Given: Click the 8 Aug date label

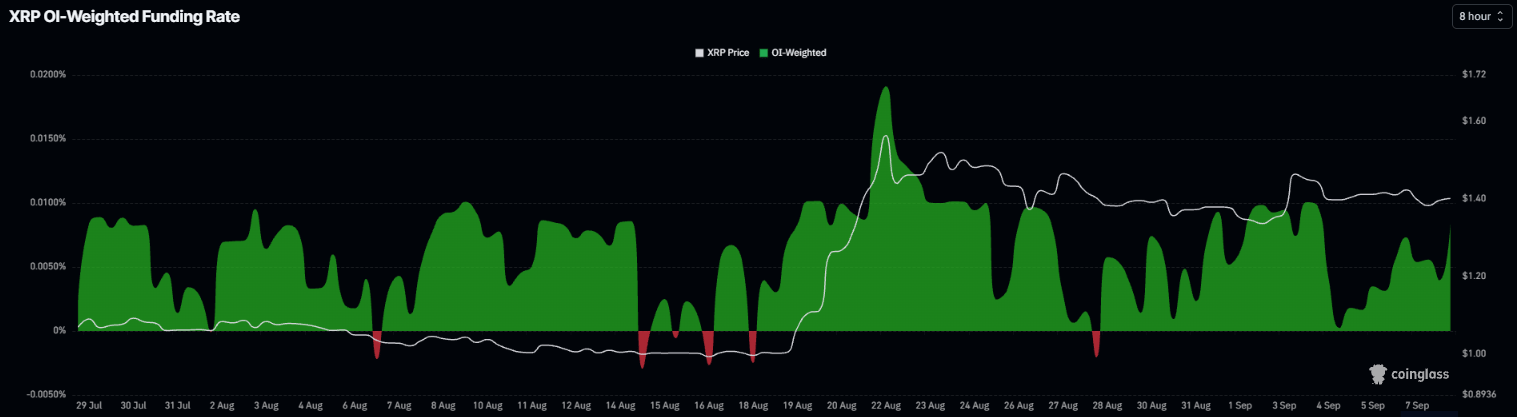Looking at the screenshot, I should click(x=442, y=407).
